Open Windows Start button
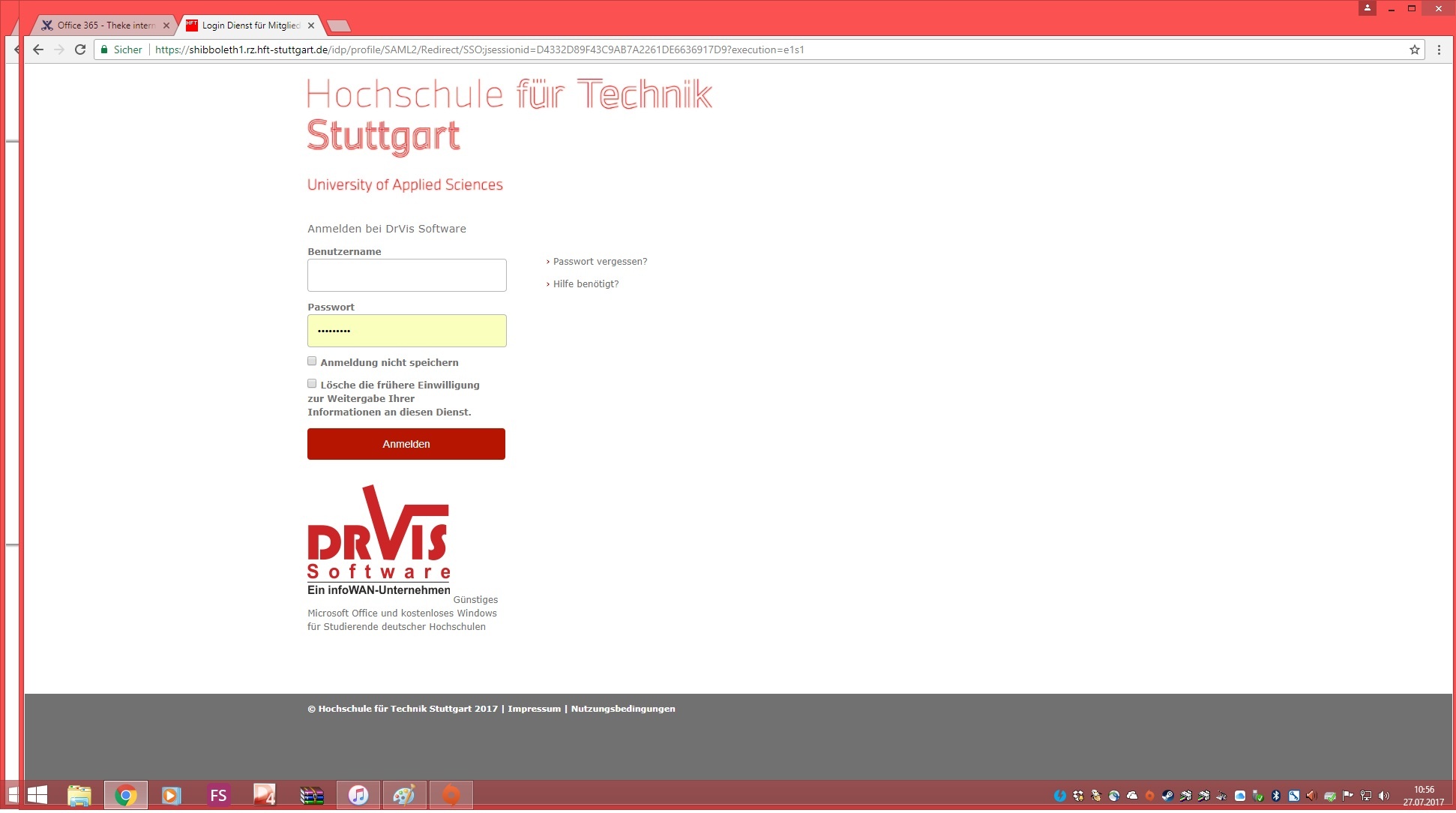The height and width of the screenshot is (813, 1456). (x=37, y=795)
